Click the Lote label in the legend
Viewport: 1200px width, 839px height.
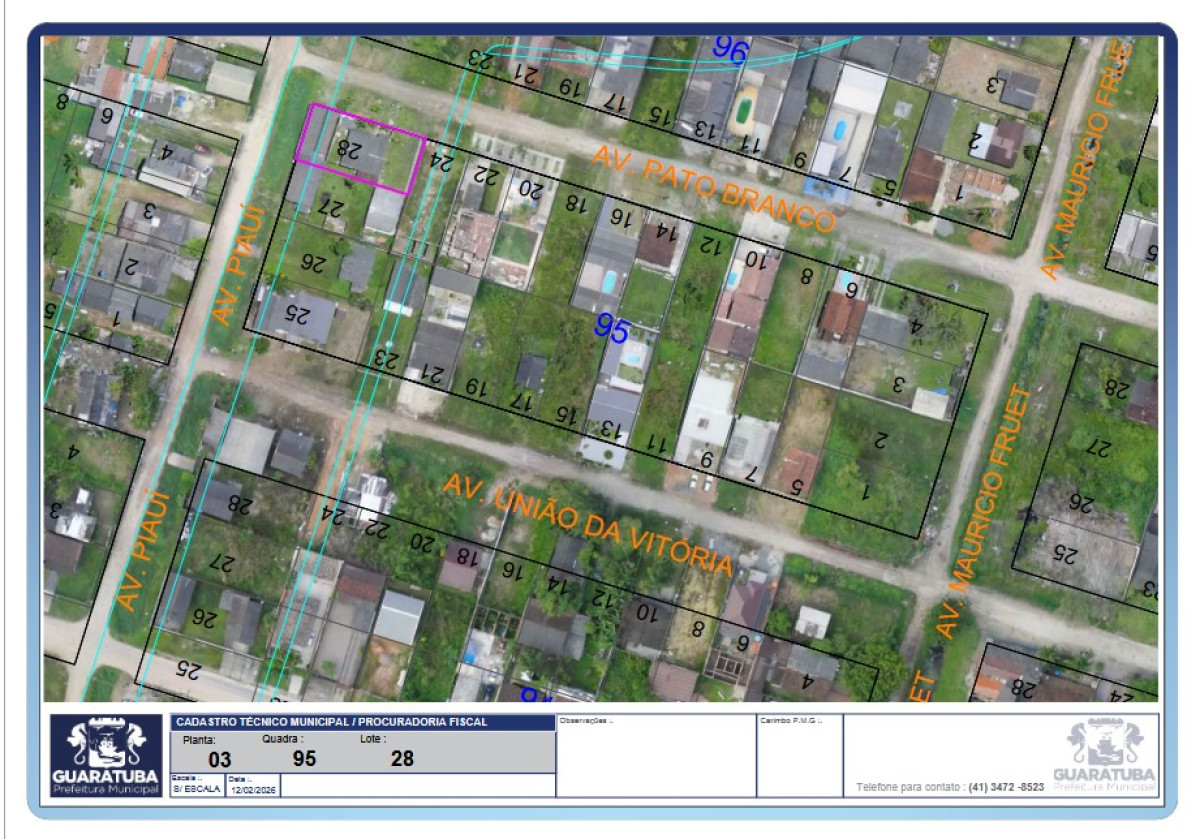click(x=372, y=739)
